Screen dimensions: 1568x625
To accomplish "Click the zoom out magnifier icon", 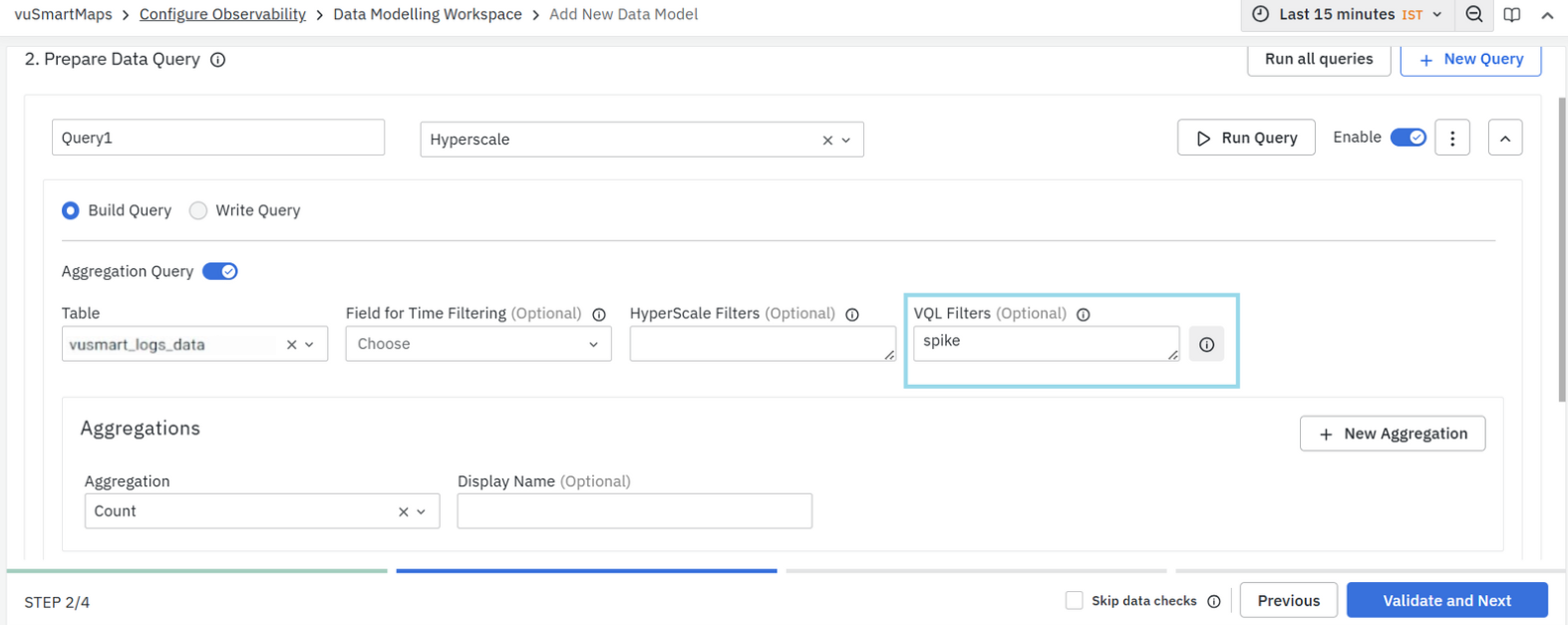I will point(1473,15).
